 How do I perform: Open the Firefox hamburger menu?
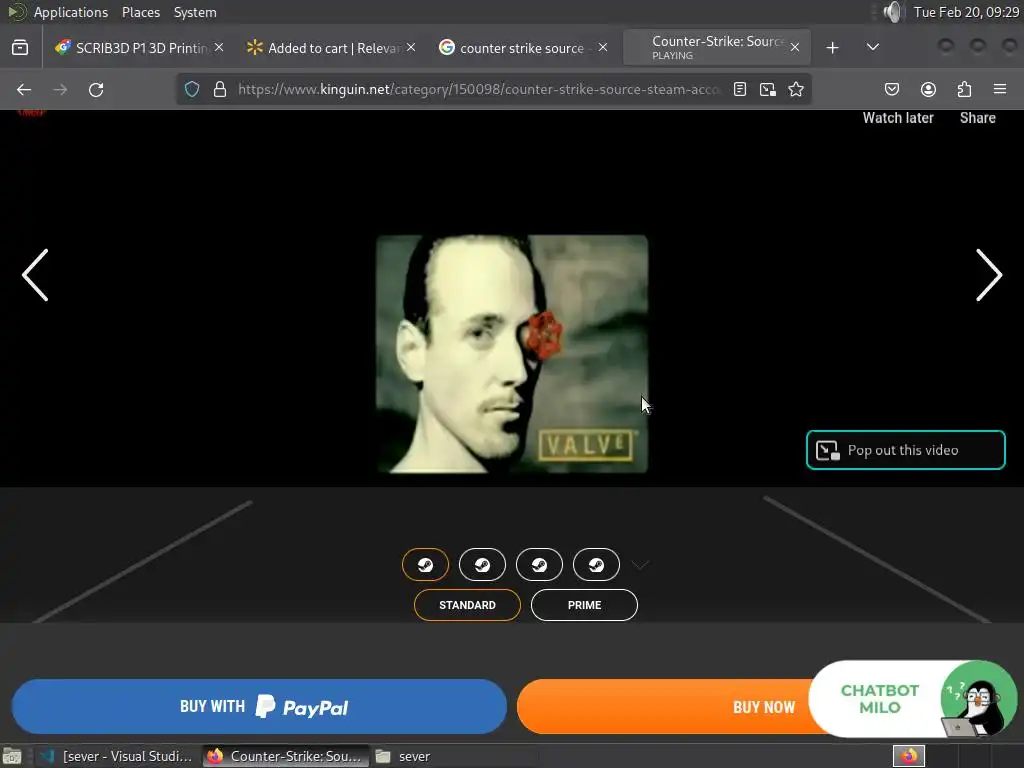999,89
